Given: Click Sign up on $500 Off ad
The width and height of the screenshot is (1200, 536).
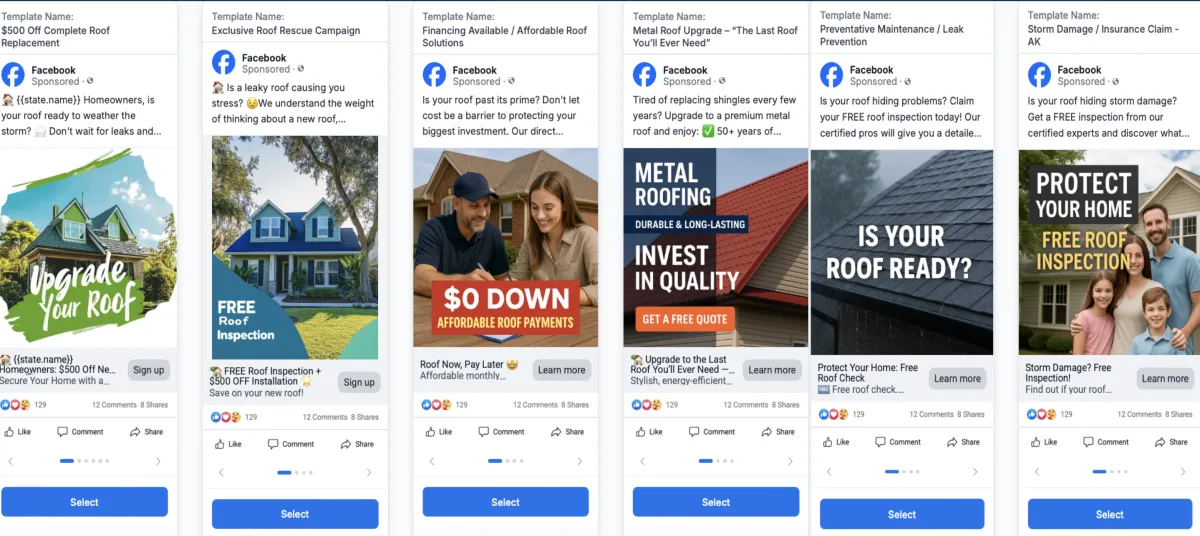Looking at the screenshot, I should 149,370.
